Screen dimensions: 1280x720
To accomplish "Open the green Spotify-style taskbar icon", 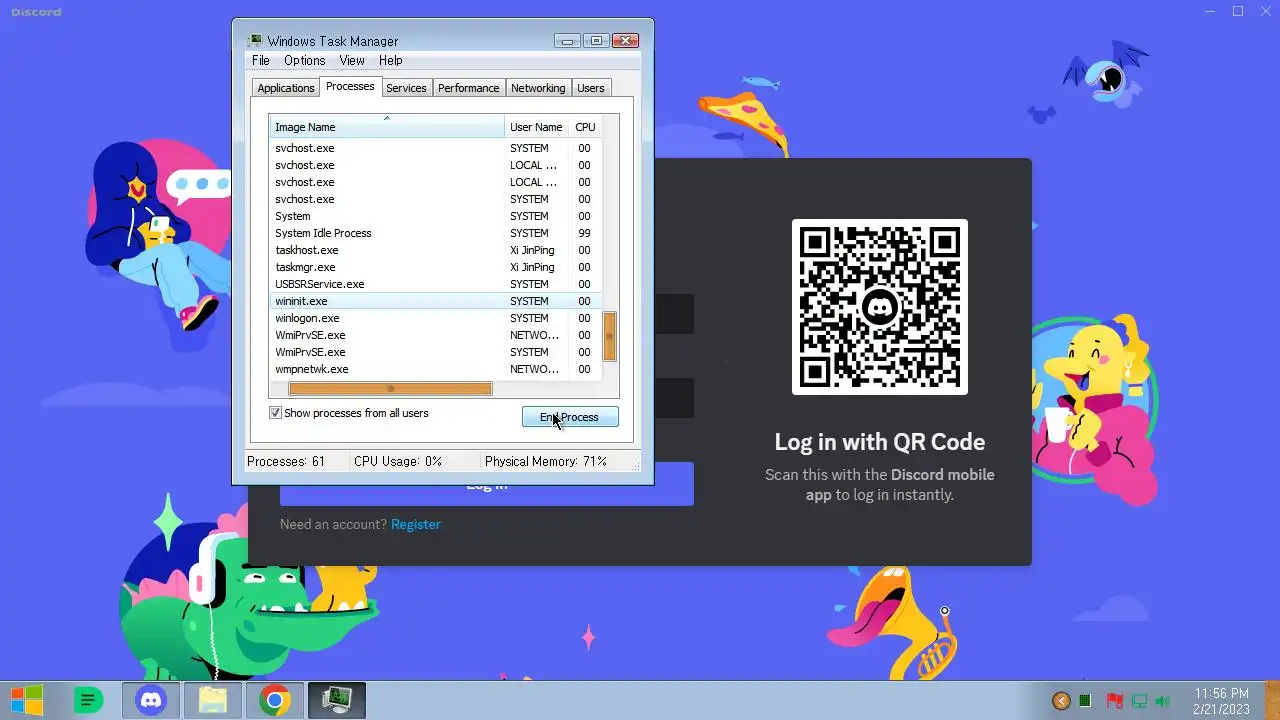I will (x=89, y=700).
